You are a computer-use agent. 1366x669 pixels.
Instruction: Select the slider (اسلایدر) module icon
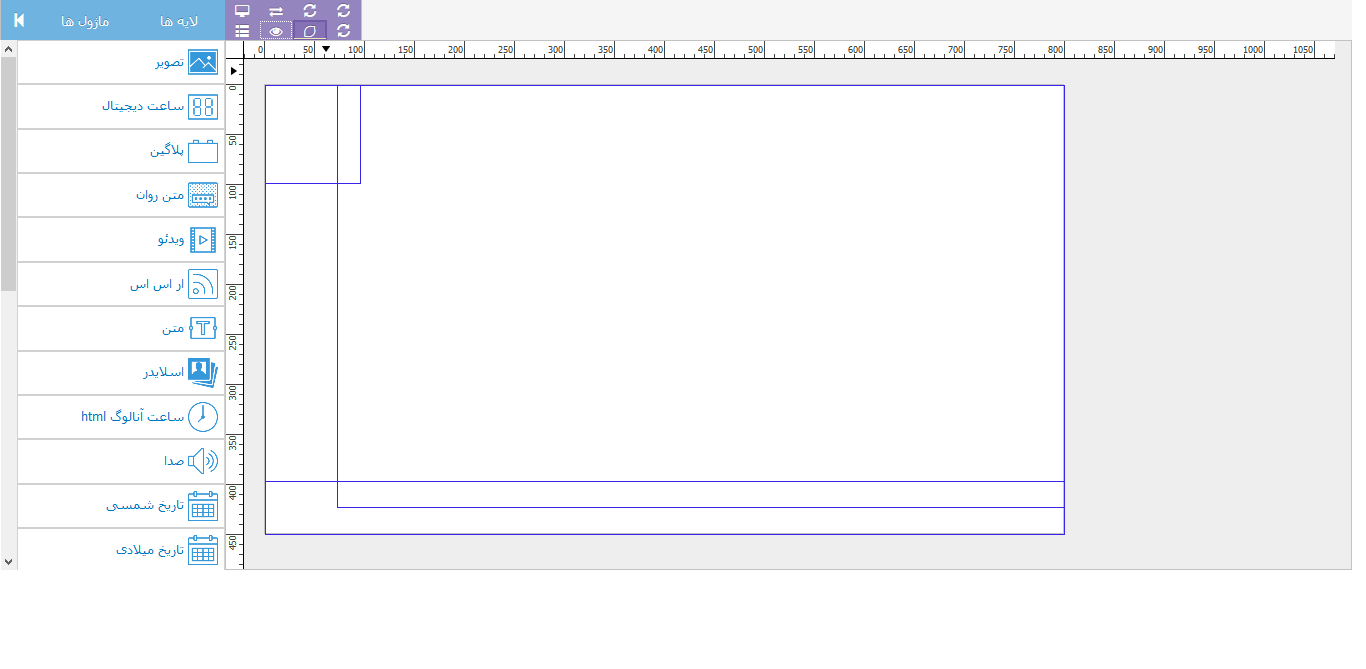203,372
